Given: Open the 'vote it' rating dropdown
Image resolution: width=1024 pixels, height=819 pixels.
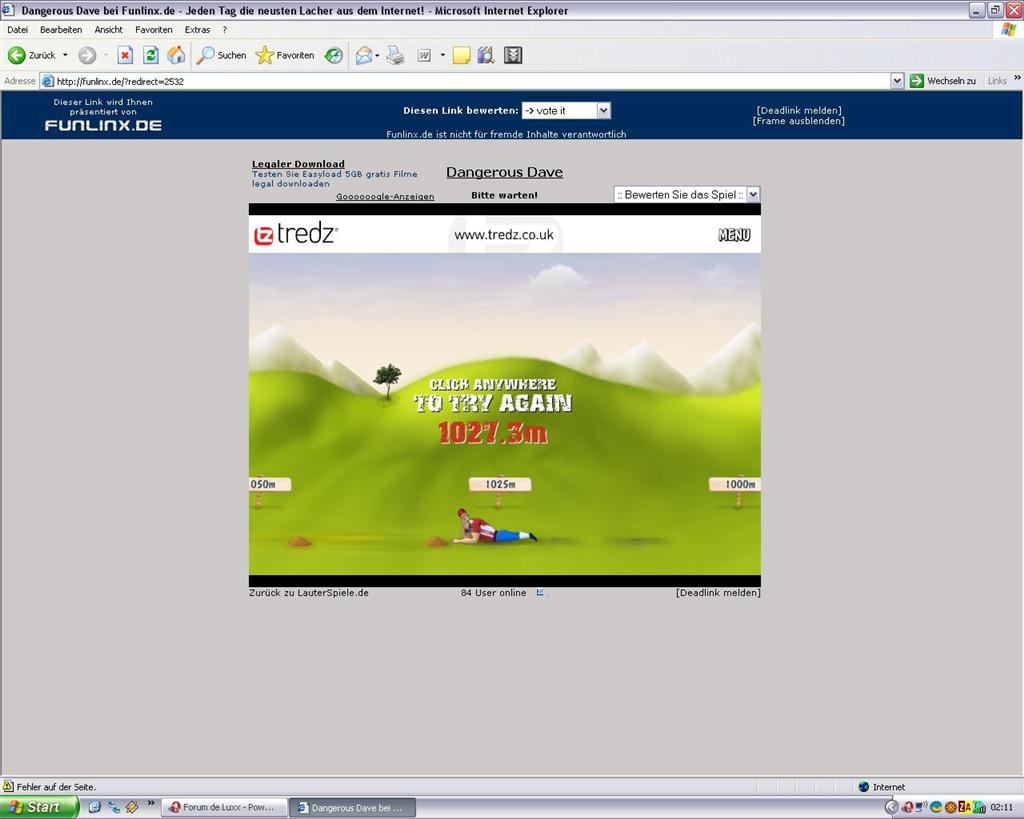Looking at the screenshot, I should [603, 110].
